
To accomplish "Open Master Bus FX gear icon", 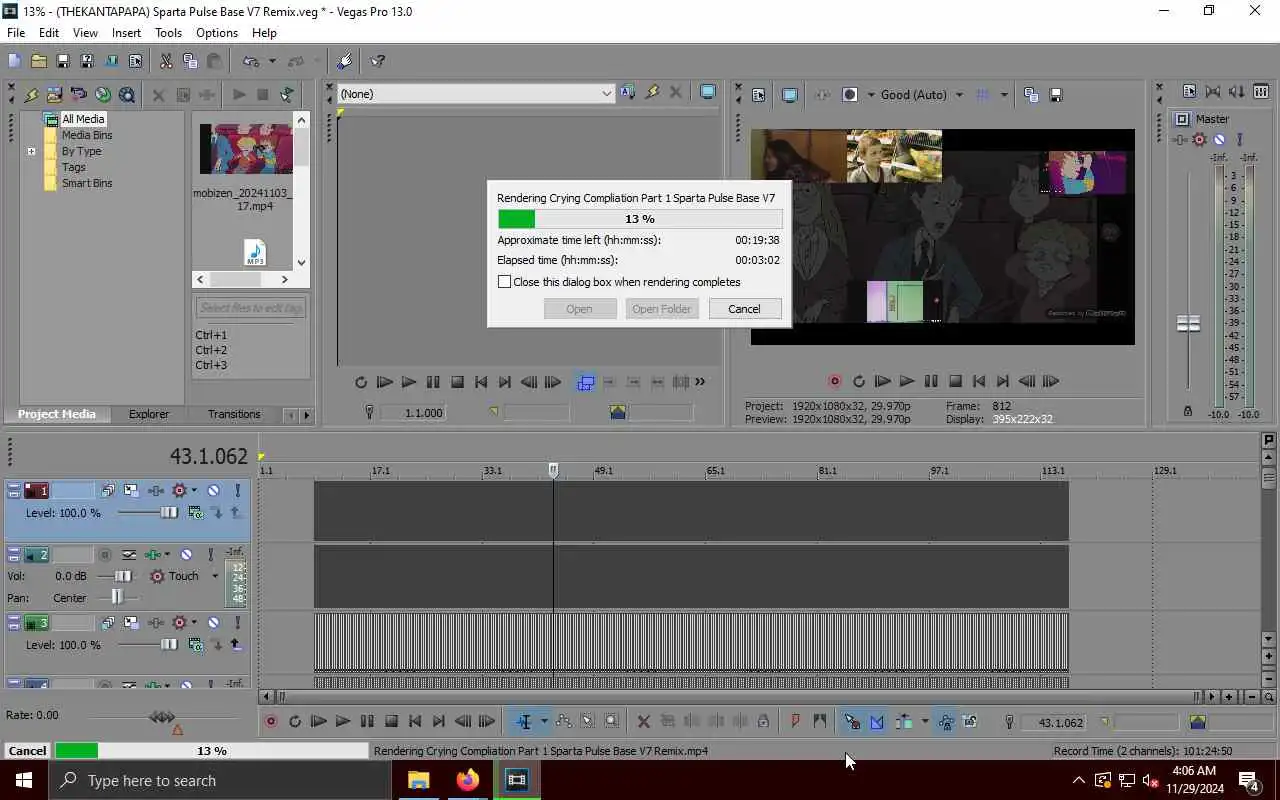I will point(1199,140).
